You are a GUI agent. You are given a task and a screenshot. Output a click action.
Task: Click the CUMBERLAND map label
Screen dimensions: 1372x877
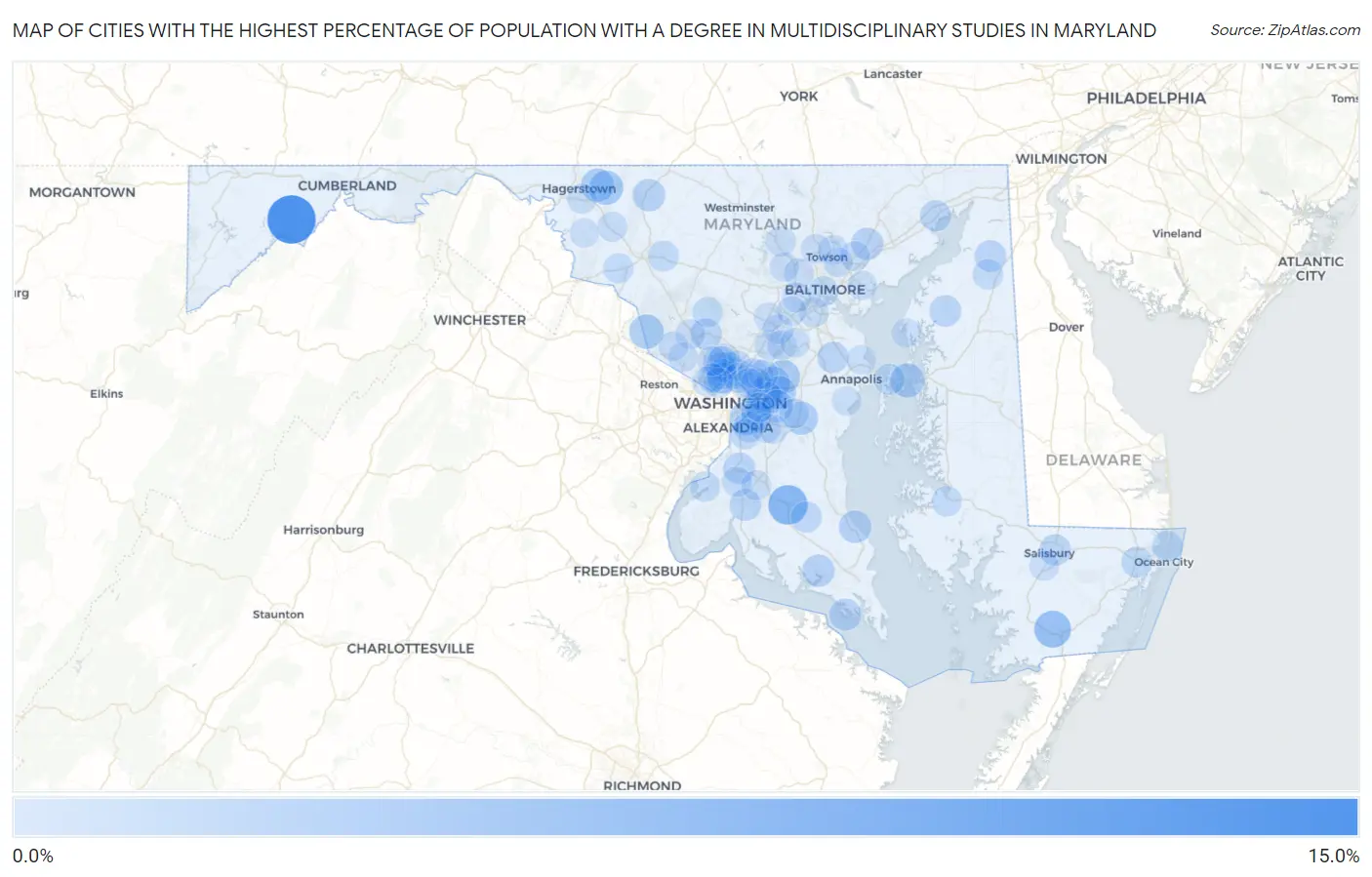(346, 185)
